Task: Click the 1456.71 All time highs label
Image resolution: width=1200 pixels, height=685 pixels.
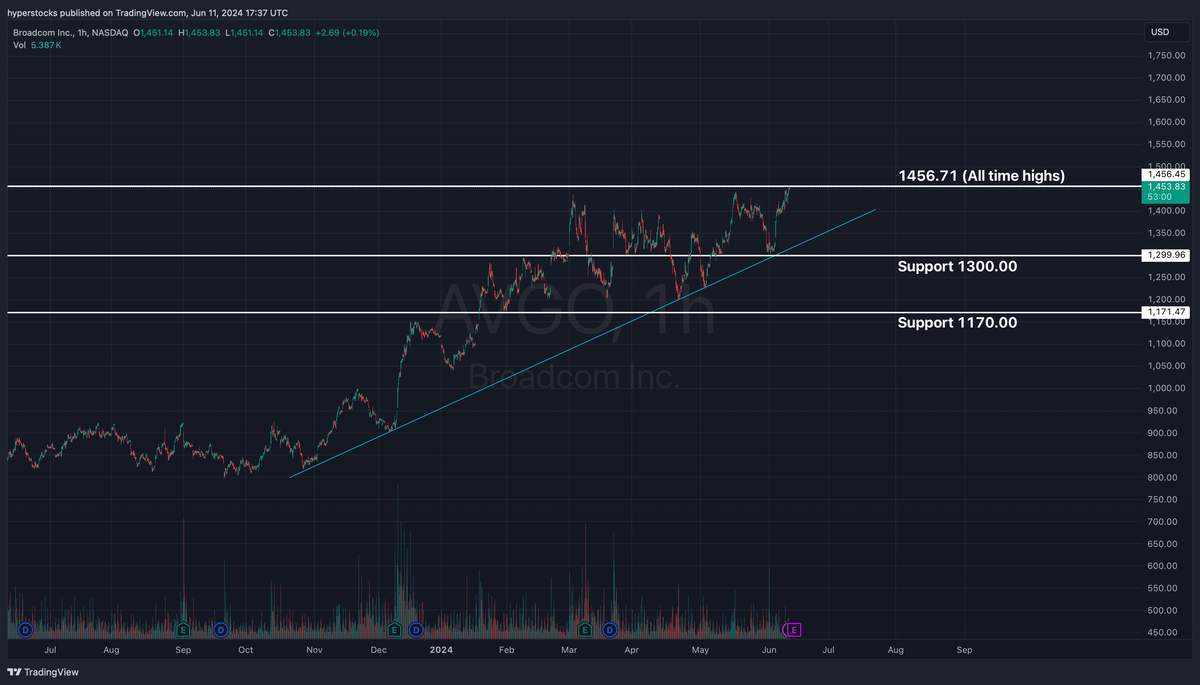Action: coord(981,175)
